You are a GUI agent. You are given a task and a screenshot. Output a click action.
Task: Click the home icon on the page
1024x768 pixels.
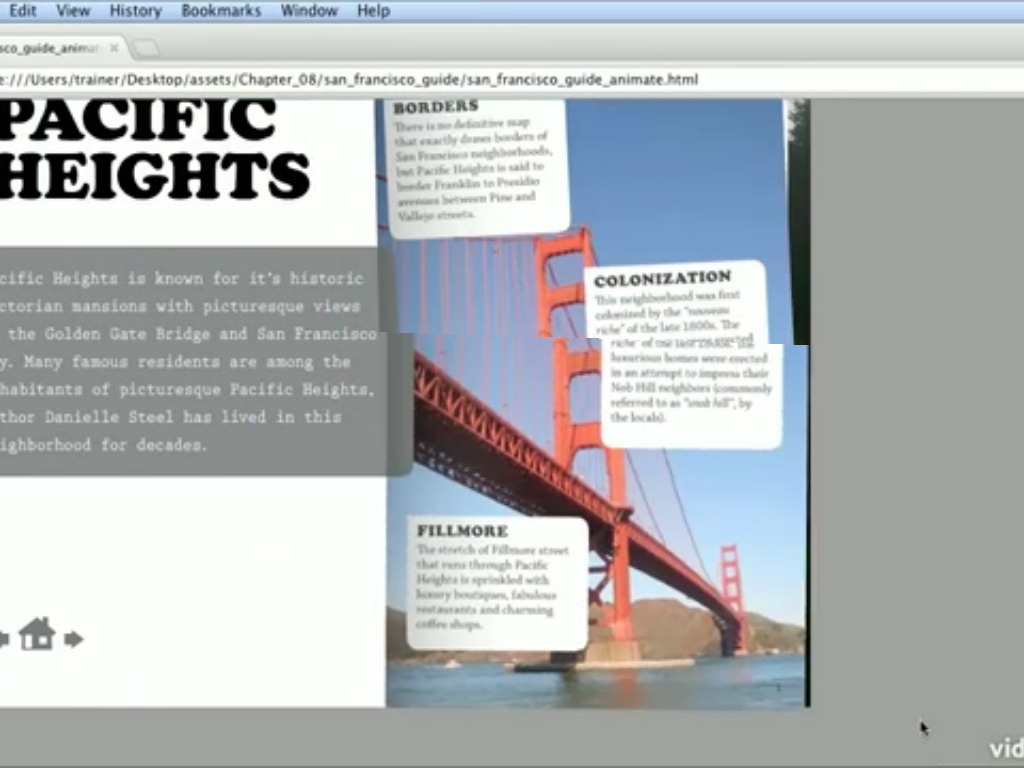[37, 633]
